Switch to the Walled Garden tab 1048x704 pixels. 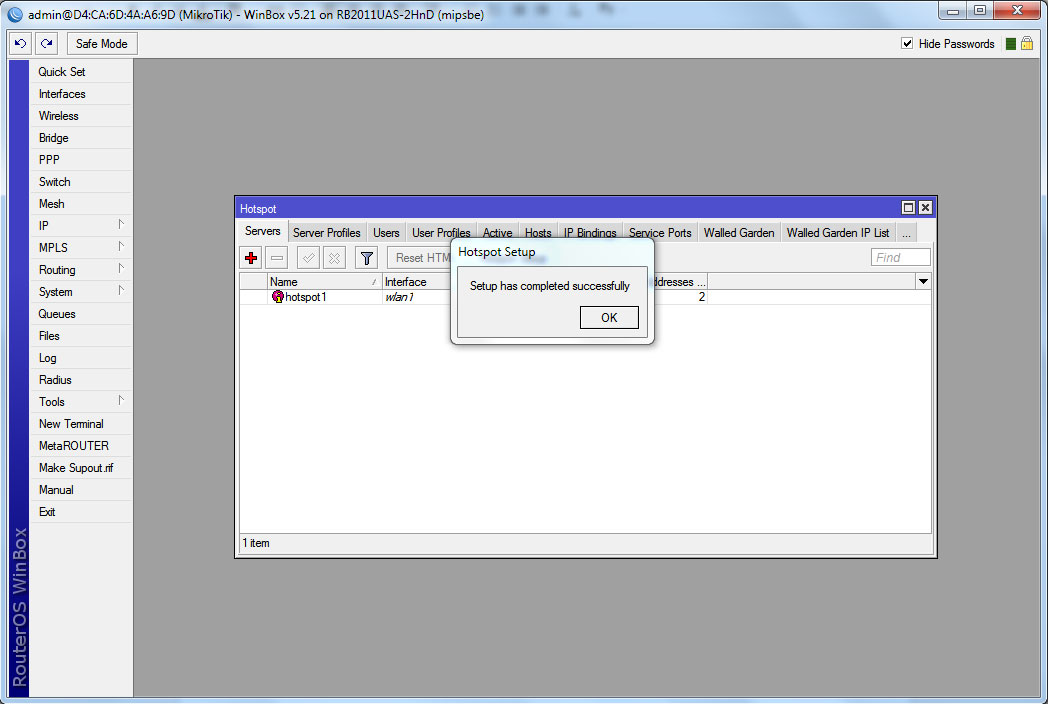[x=738, y=233]
